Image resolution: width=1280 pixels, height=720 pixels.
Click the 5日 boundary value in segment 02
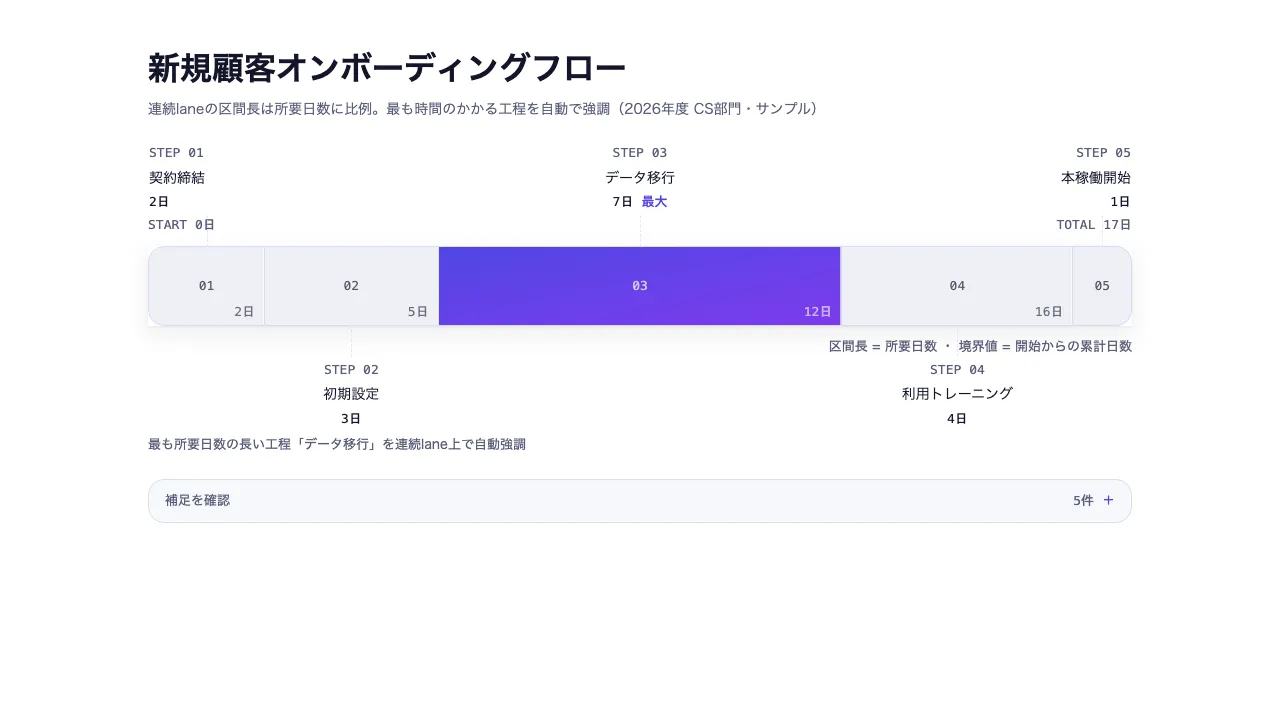click(417, 312)
